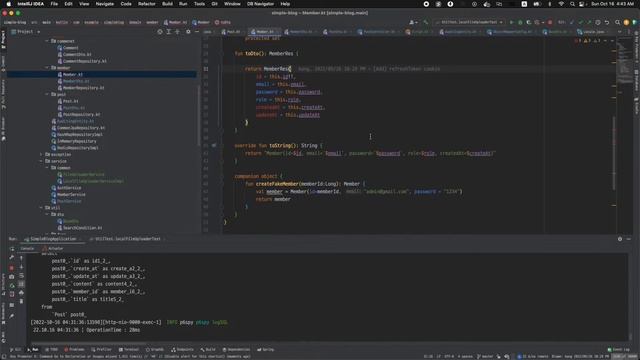This screenshot has height=360, width=640.
Task: Open Git history clock icon
Action: [x=598, y=22]
